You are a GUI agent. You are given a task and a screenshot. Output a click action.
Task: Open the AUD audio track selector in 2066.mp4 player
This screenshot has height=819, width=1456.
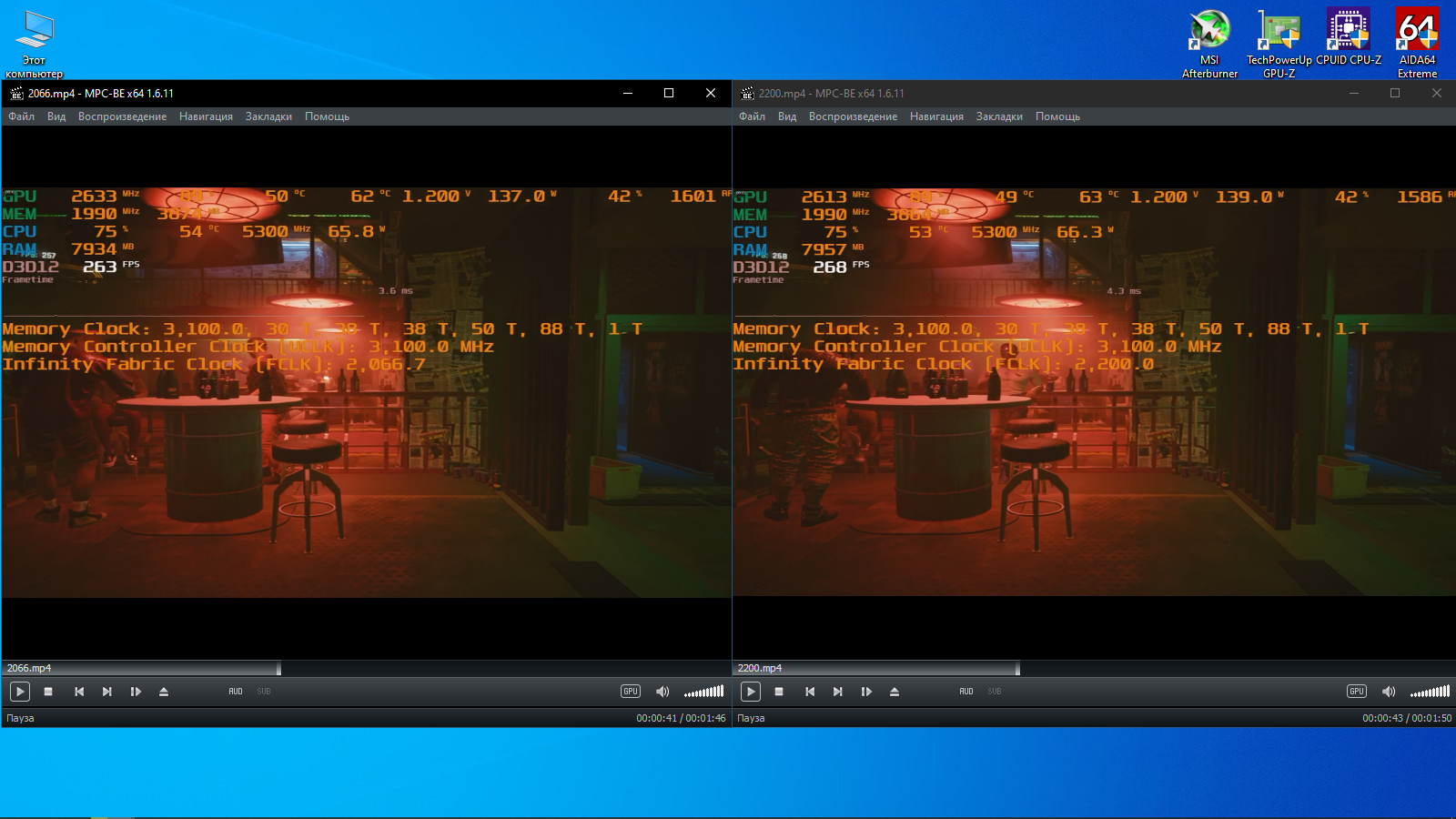click(x=236, y=692)
